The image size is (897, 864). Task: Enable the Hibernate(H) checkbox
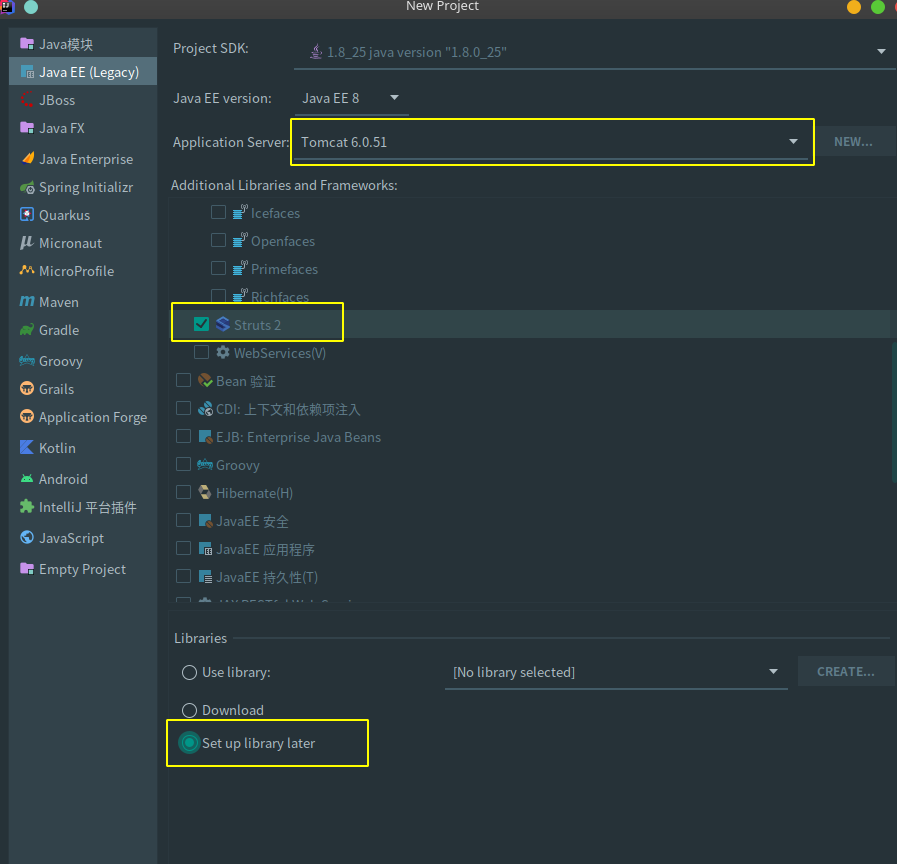coord(183,493)
